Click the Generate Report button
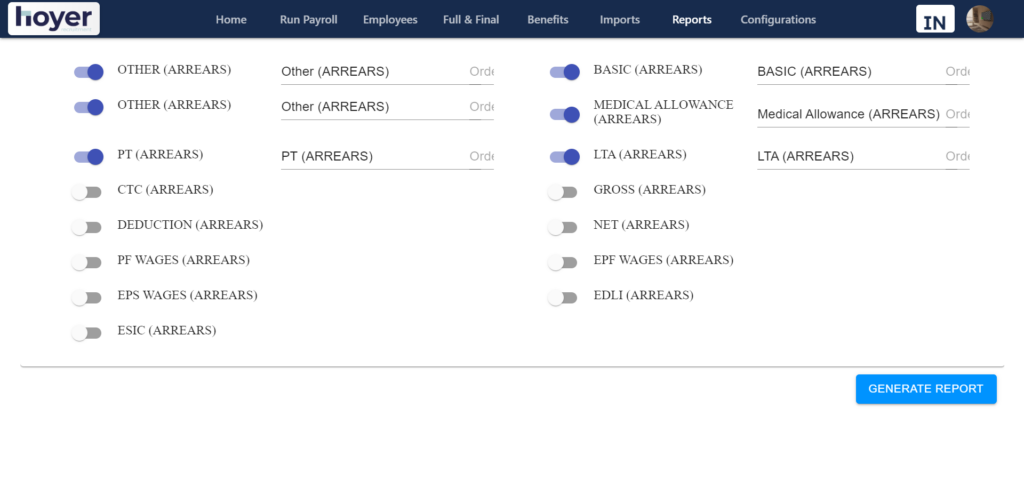The height and width of the screenshot is (480, 1024). pyautogui.click(x=926, y=389)
